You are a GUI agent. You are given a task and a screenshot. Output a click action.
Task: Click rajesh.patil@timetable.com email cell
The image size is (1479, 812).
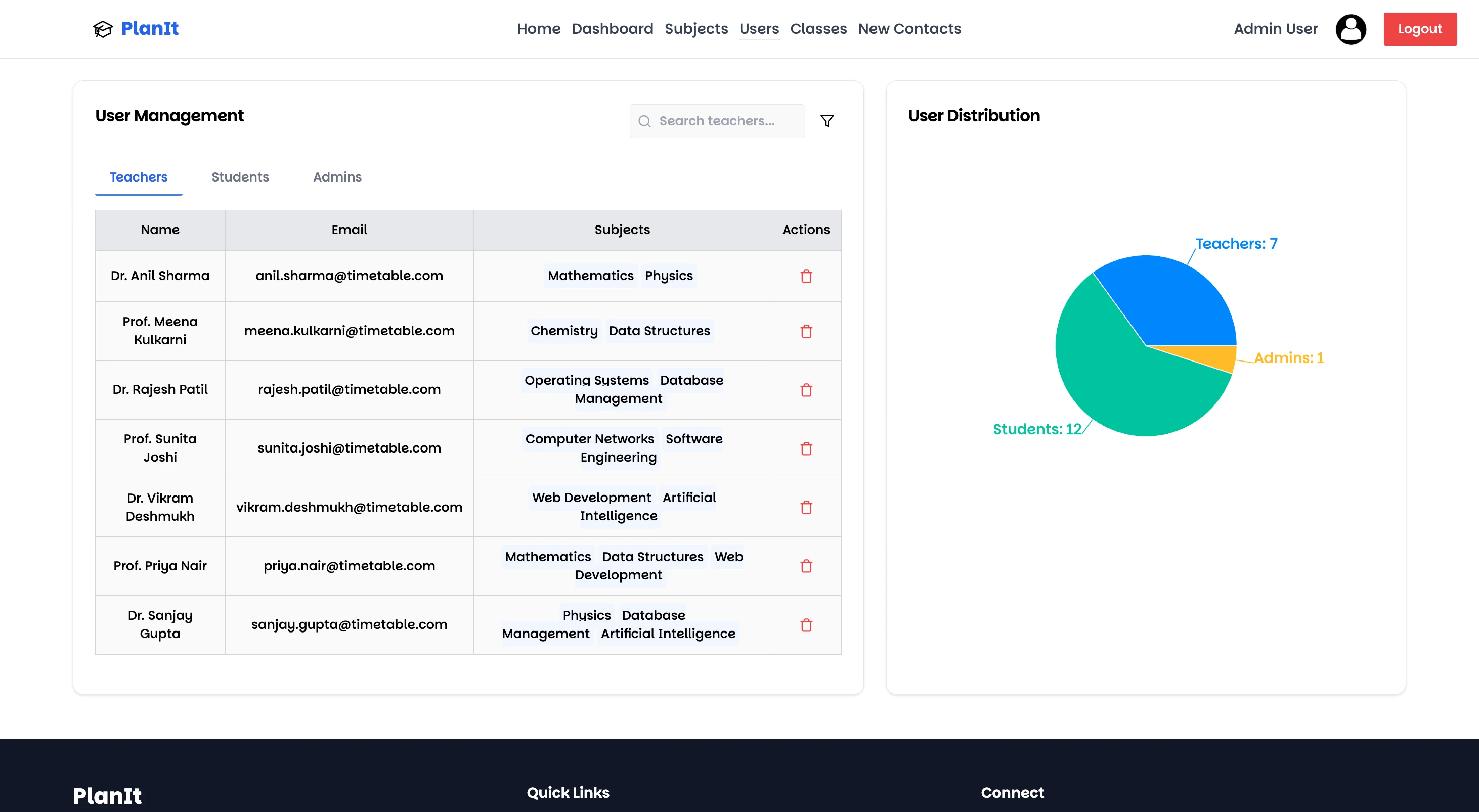pos(349,389)
